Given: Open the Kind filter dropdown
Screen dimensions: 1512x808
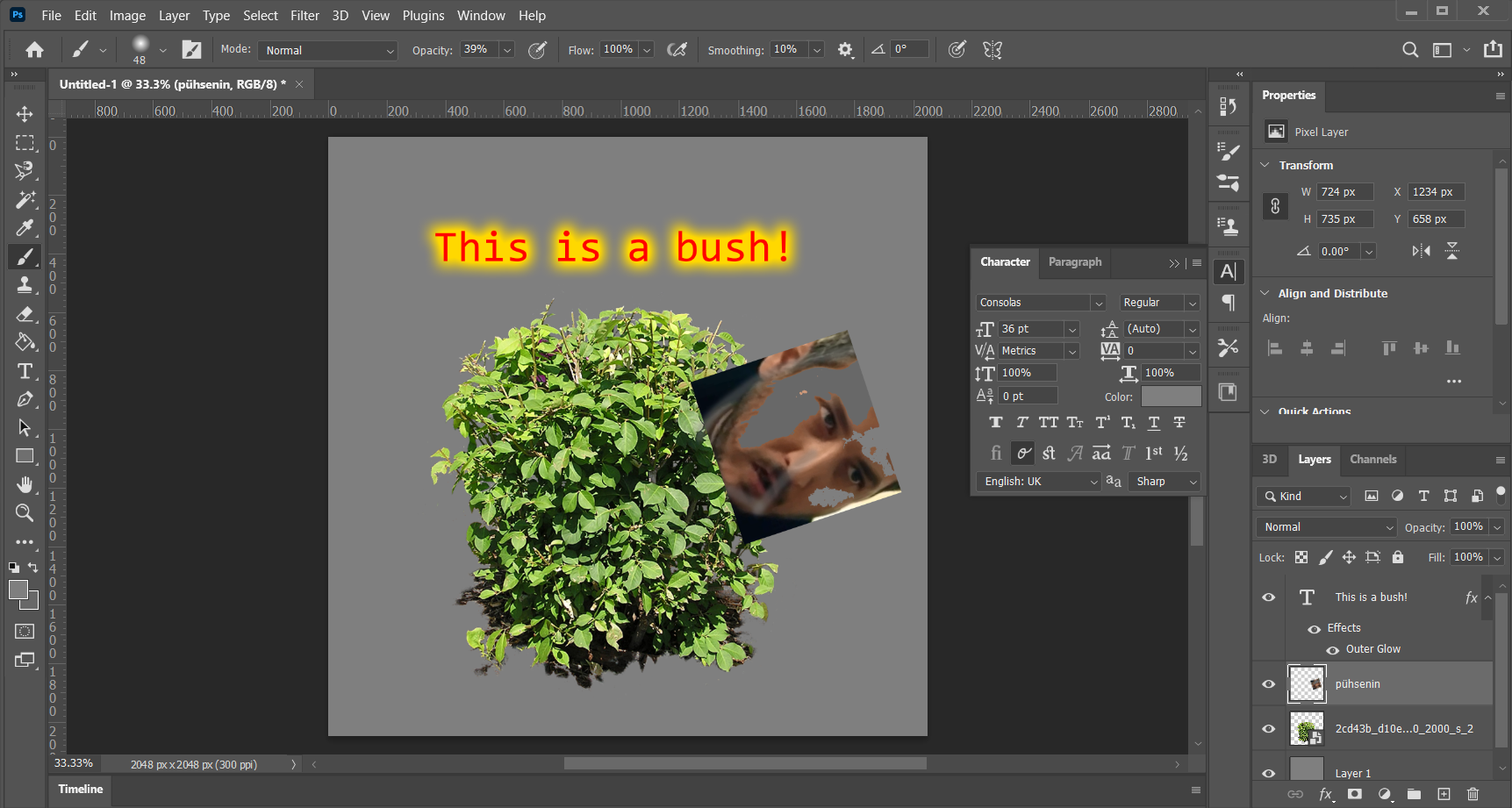Looking at the screenshot, I should (1303, 497).
